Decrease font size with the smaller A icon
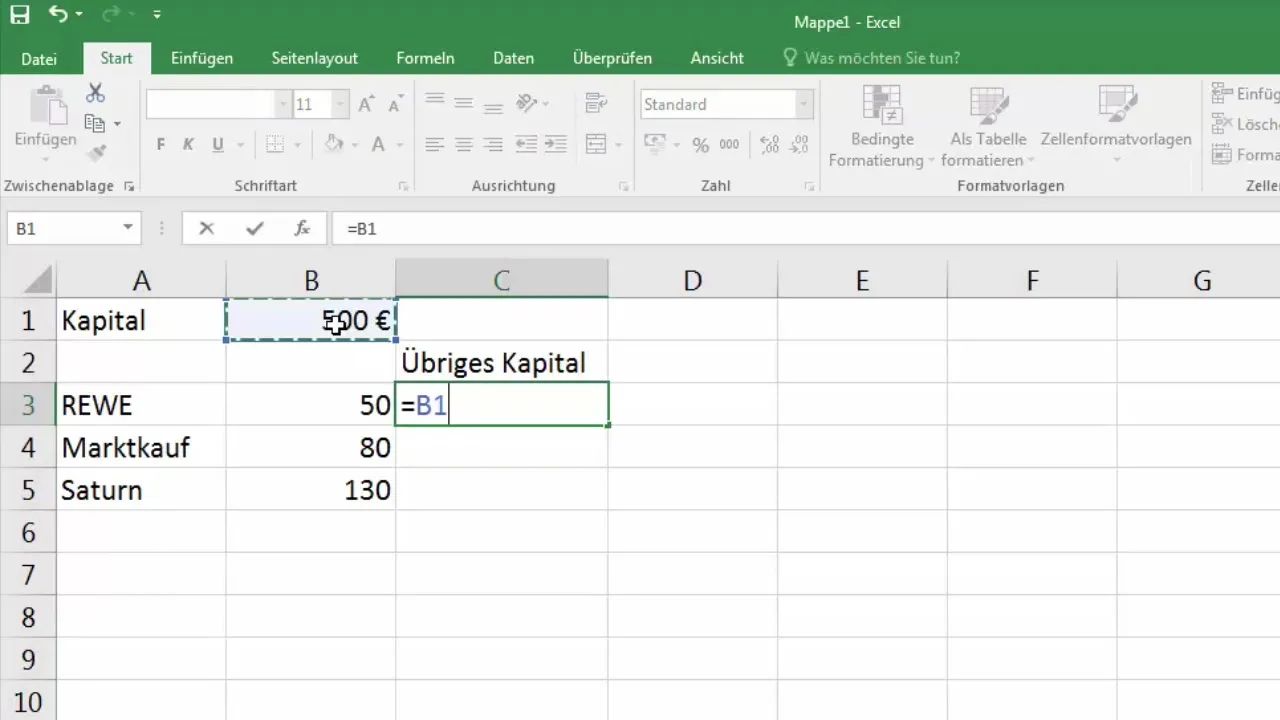Image resolution: width=1280 pixels, height=720 pixels. point(395,104)
